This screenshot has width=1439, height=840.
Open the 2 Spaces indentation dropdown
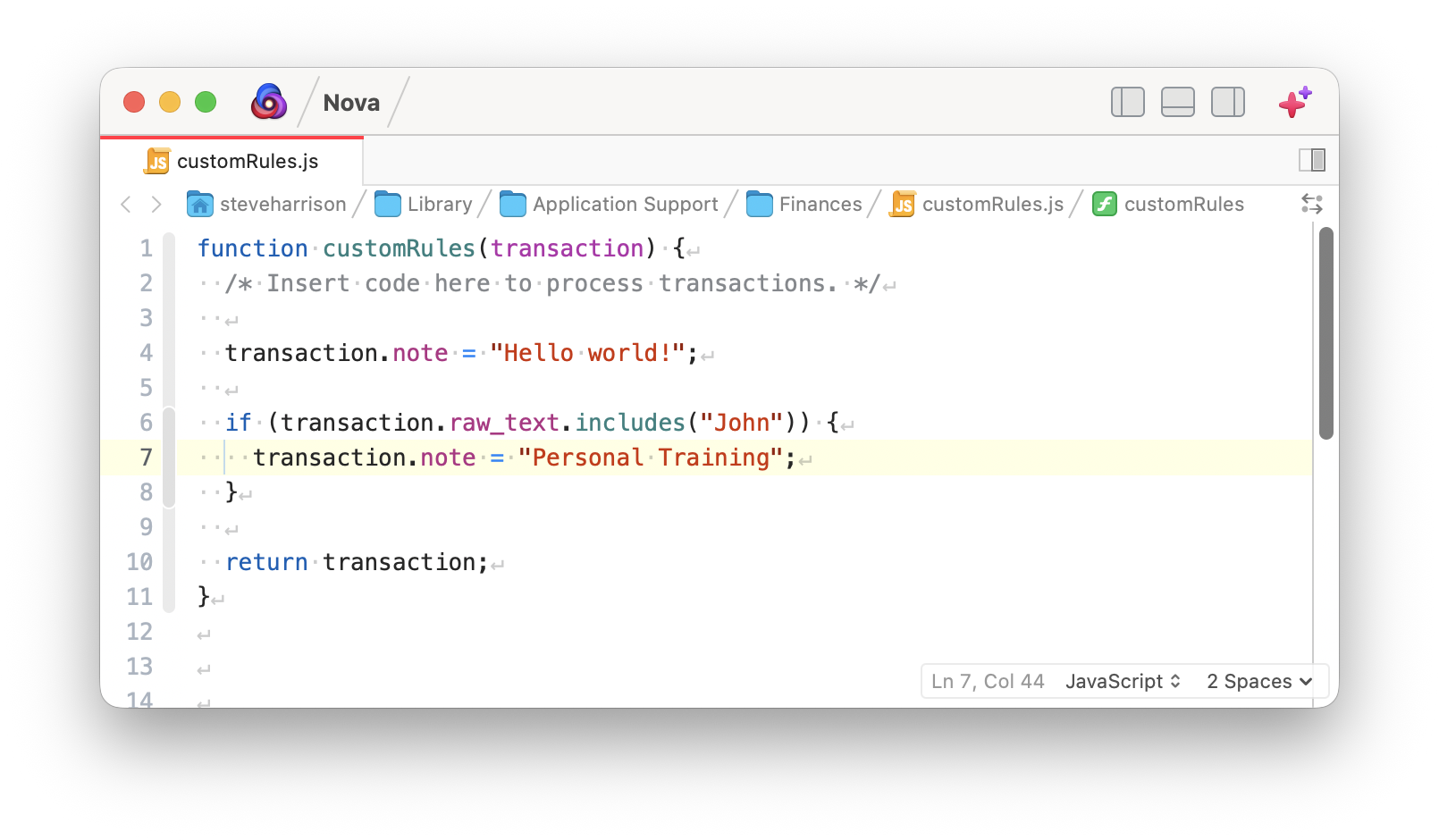pos(1258,681)
